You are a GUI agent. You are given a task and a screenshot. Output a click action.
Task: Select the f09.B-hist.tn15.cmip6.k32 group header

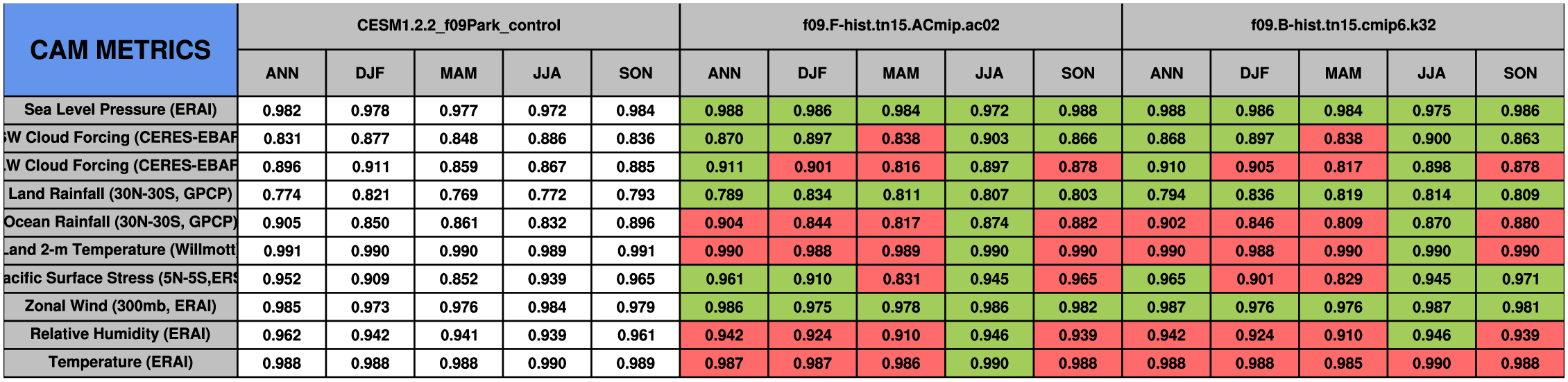pos(1343,26)
